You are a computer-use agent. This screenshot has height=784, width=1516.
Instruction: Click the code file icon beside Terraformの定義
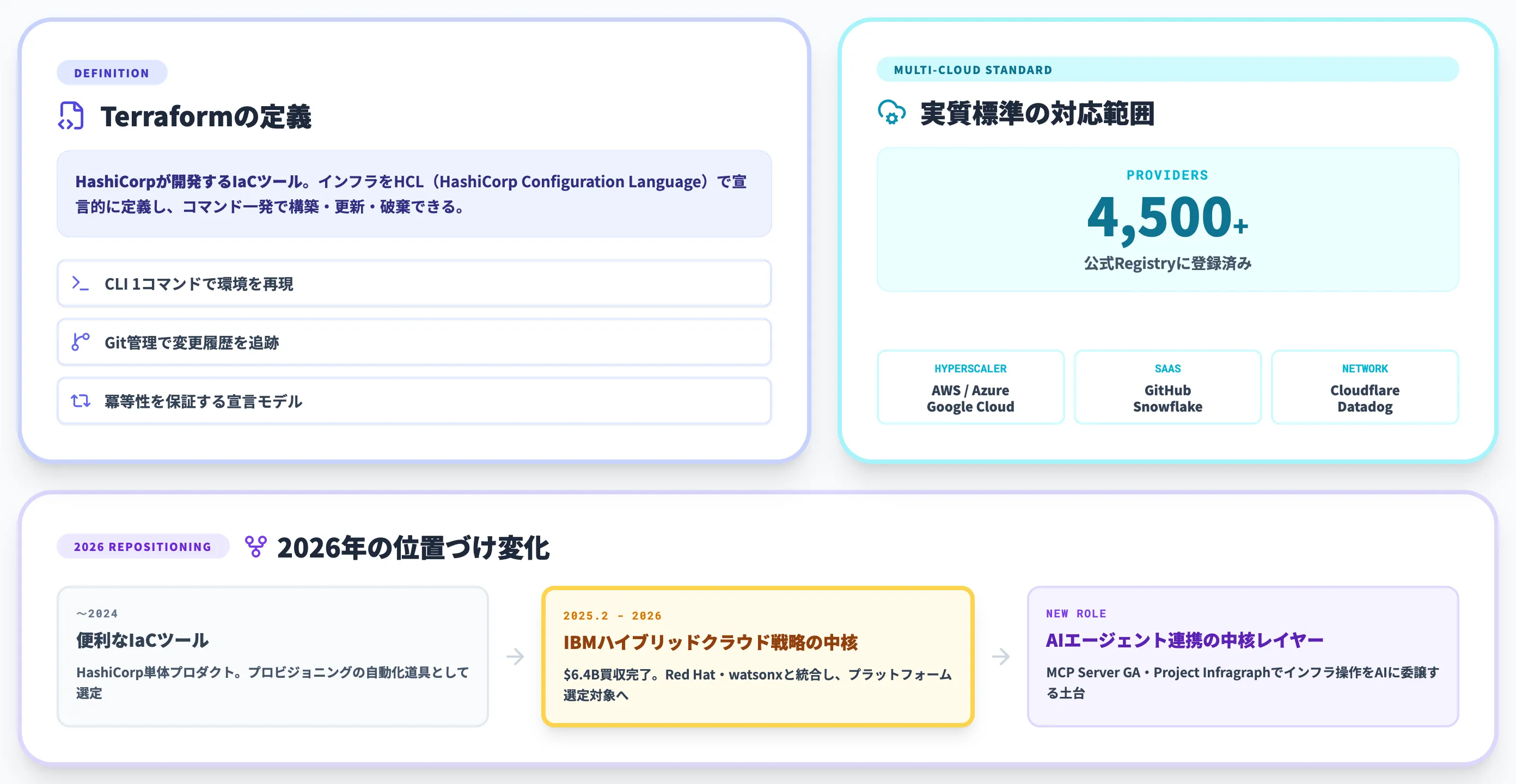[71, 116]
